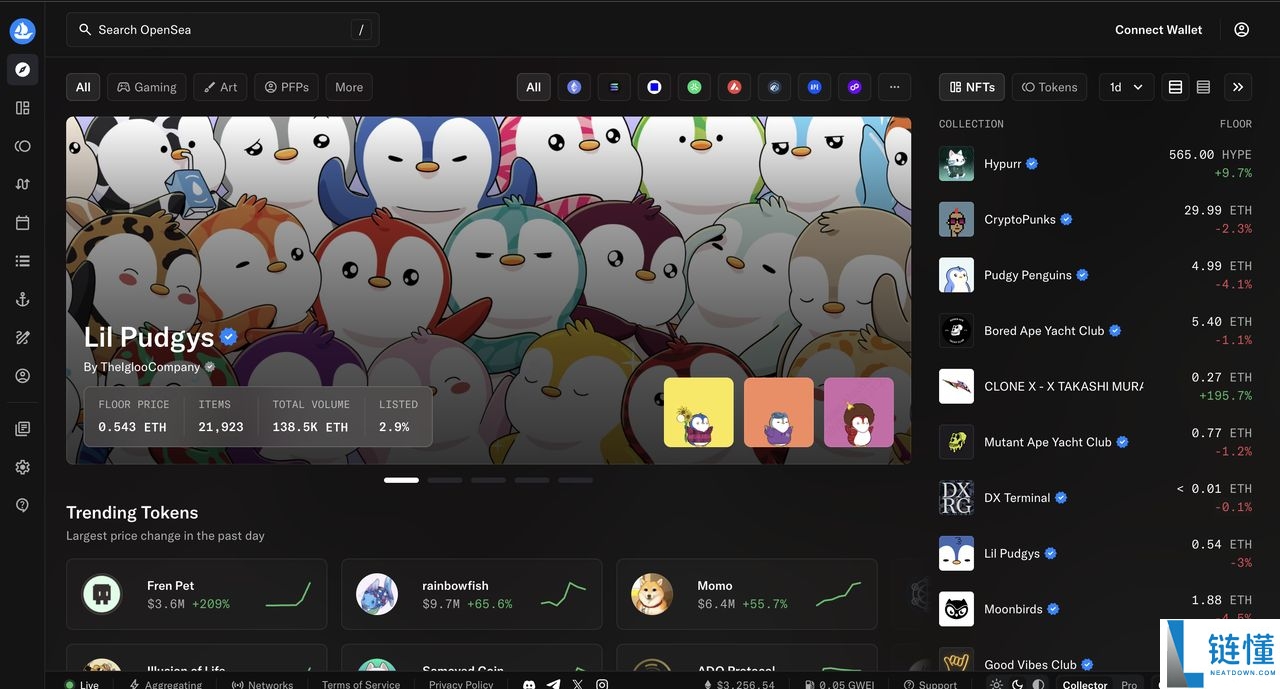The height and width of the screenshot is (689, 1280).
Task: Switch to the compact list view icon
Action: (1203, 87)
